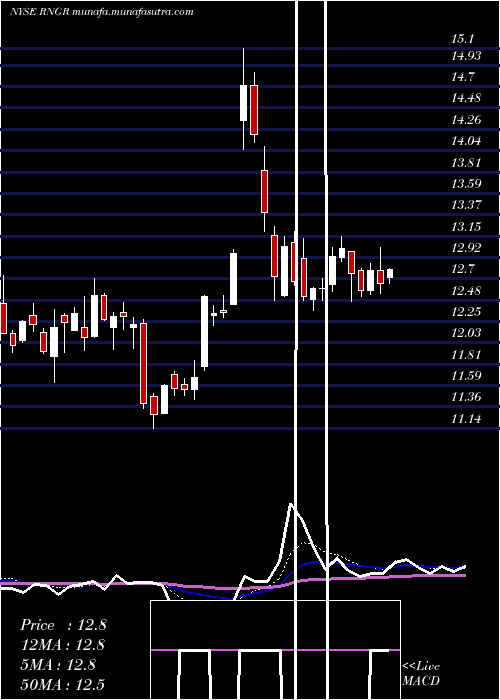Click the 11.14 price axis label
The image size is (500, 700).
click(x=466, y=419)
